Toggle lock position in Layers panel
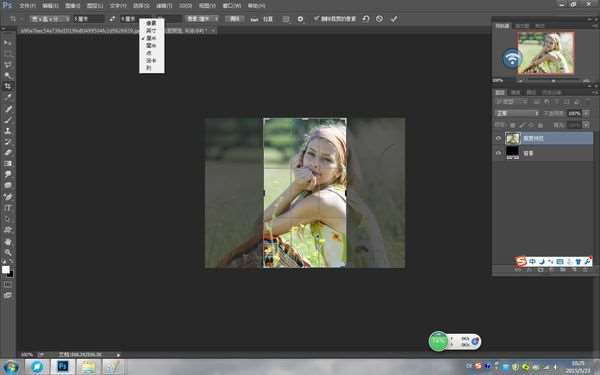Image resolution: width=600 pixels, height=375 pixels. click(x=531, y=125)
